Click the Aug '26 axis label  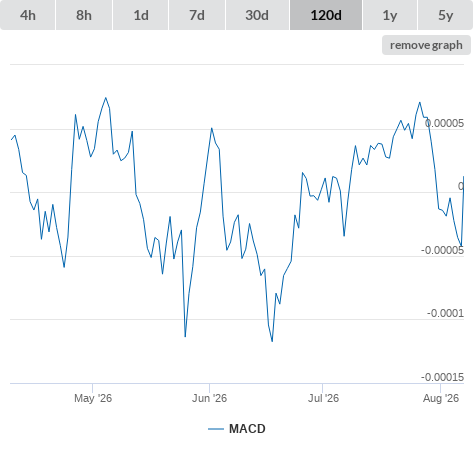tap(441, 398)
